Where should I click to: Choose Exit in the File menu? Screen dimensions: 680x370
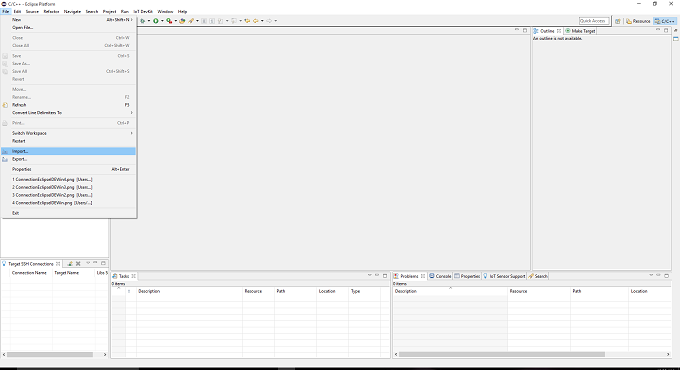pyautogui.click(x=69, y=213)
